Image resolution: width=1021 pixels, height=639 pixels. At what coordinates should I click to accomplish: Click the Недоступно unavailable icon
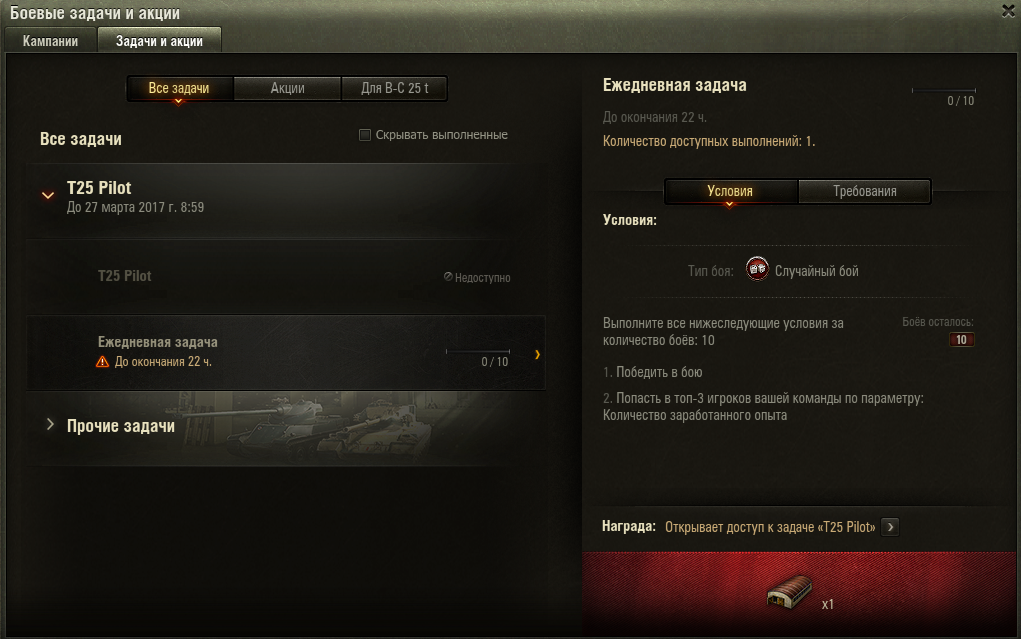[448, 277]
